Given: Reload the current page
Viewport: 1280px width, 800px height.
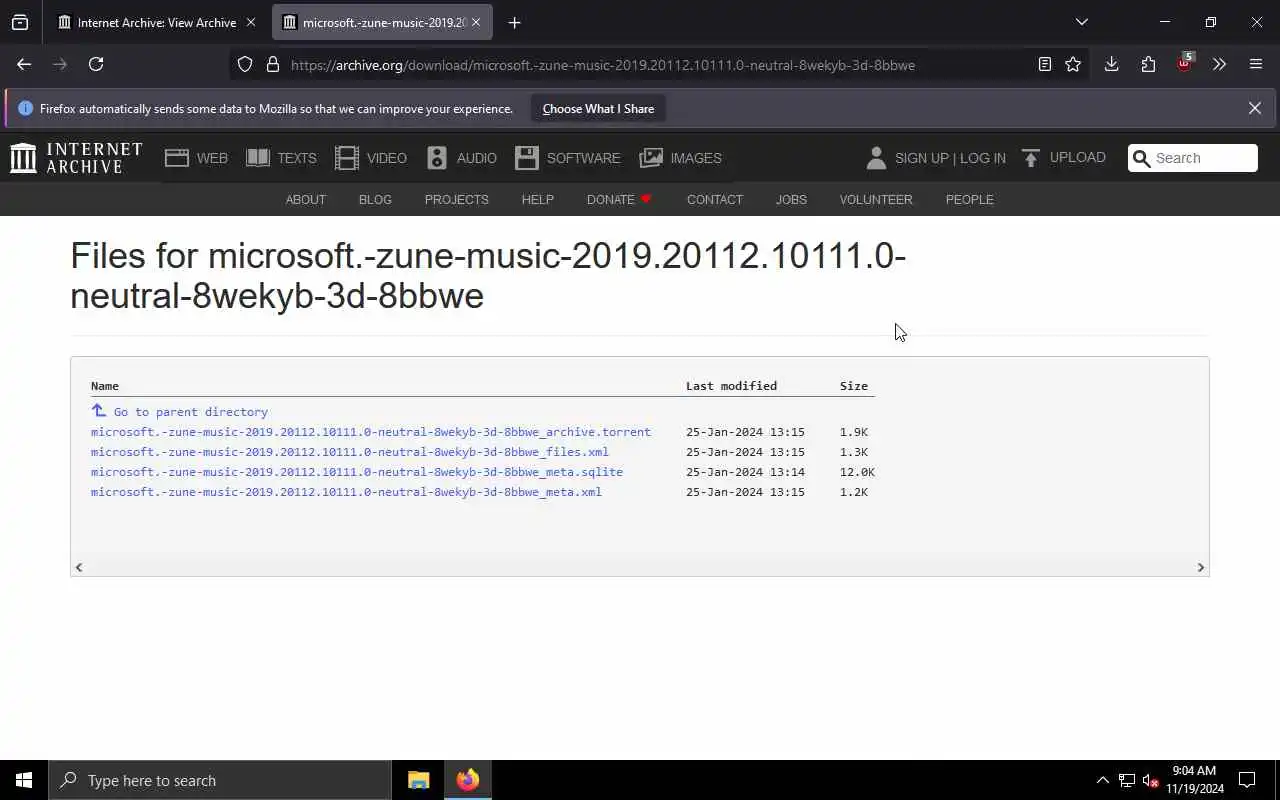Looking at the screenshot, I should tap(96, 64).
